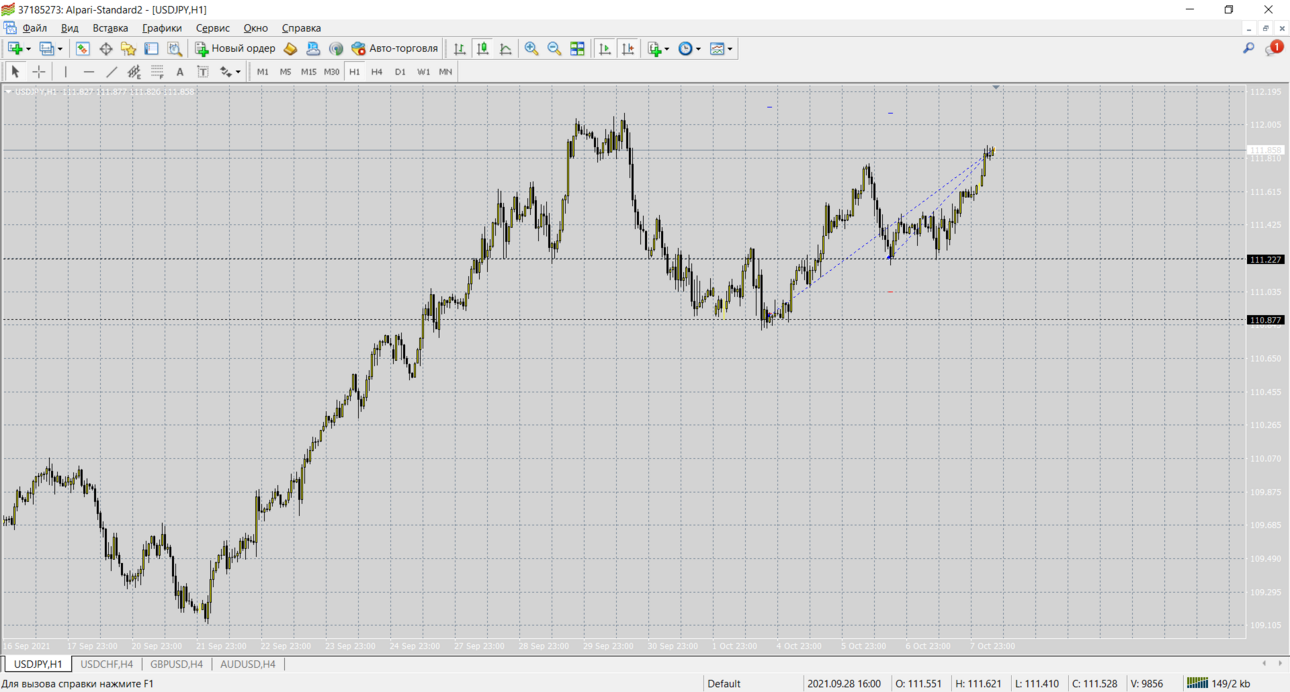1290x692 pixels.
Task: Click the Новый ордер button
Action: click(x=236, y=48)
